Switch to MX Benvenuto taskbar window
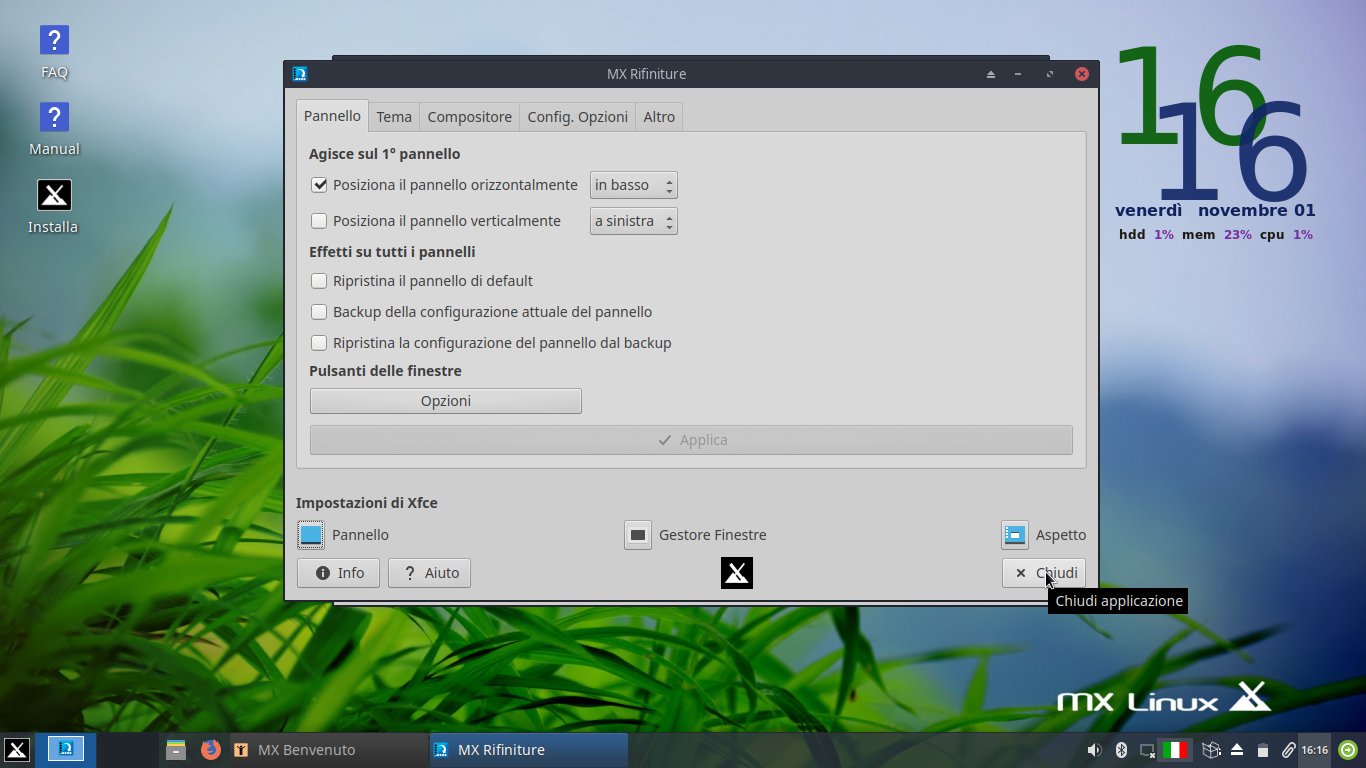1366x768 pixels. point(329,750)
